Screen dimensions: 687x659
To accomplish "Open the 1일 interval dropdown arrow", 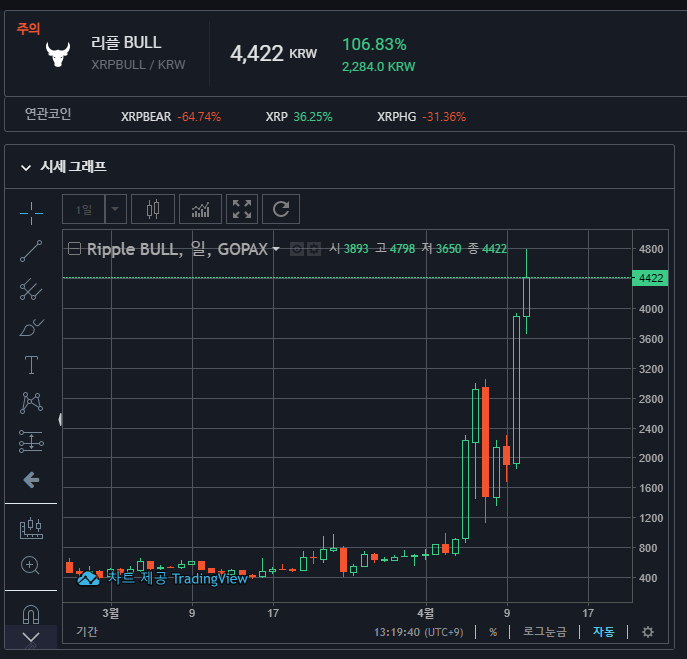I will [115, 209].
